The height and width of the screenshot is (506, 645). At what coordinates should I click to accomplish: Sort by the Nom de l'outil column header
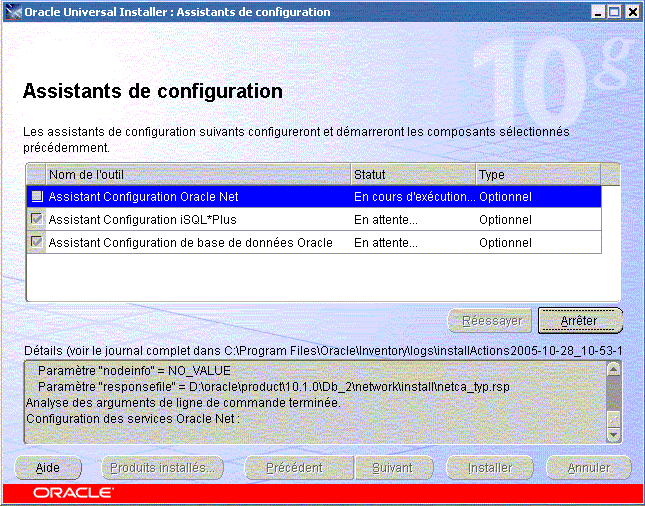198,175
